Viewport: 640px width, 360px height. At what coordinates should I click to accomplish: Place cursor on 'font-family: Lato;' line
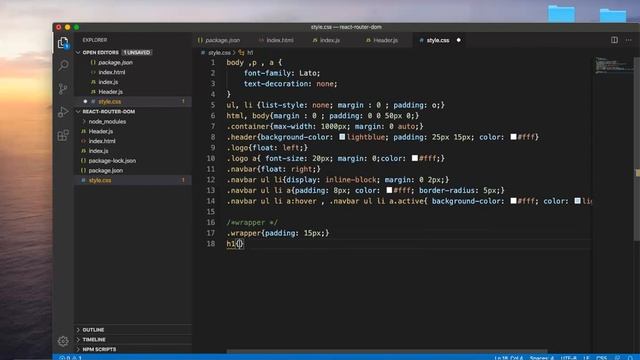[x=282, y=73]
